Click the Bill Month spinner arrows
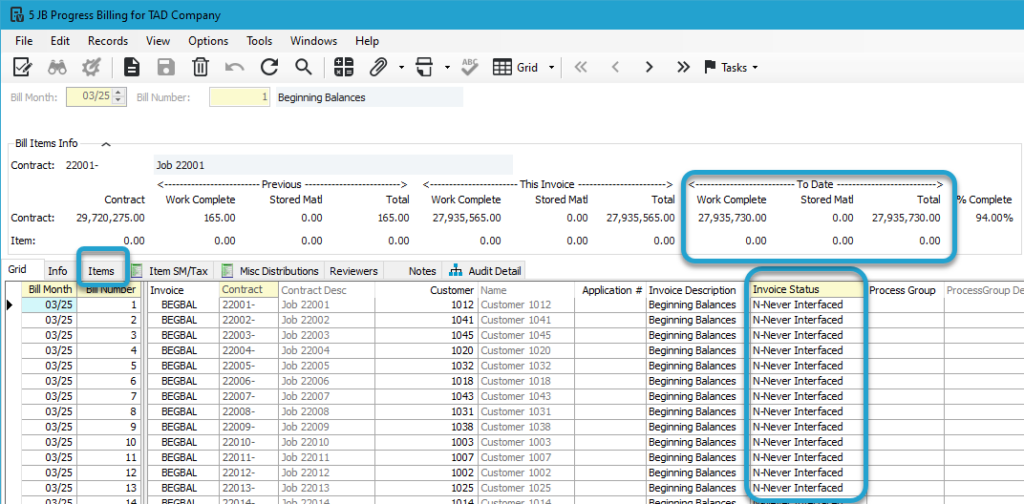The image size is (1024, 504). pyautogui.click(x=118, y=97)
